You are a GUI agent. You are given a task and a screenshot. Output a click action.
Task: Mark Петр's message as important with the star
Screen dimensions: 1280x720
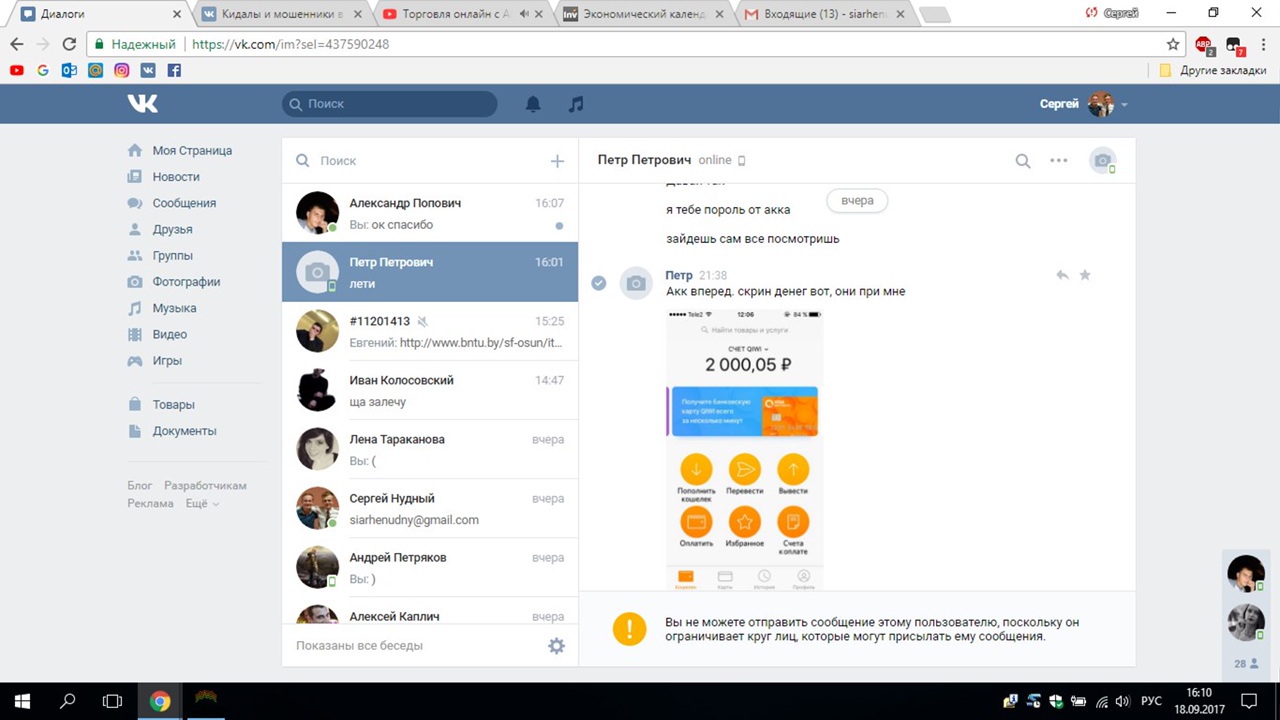(1085, 275)
